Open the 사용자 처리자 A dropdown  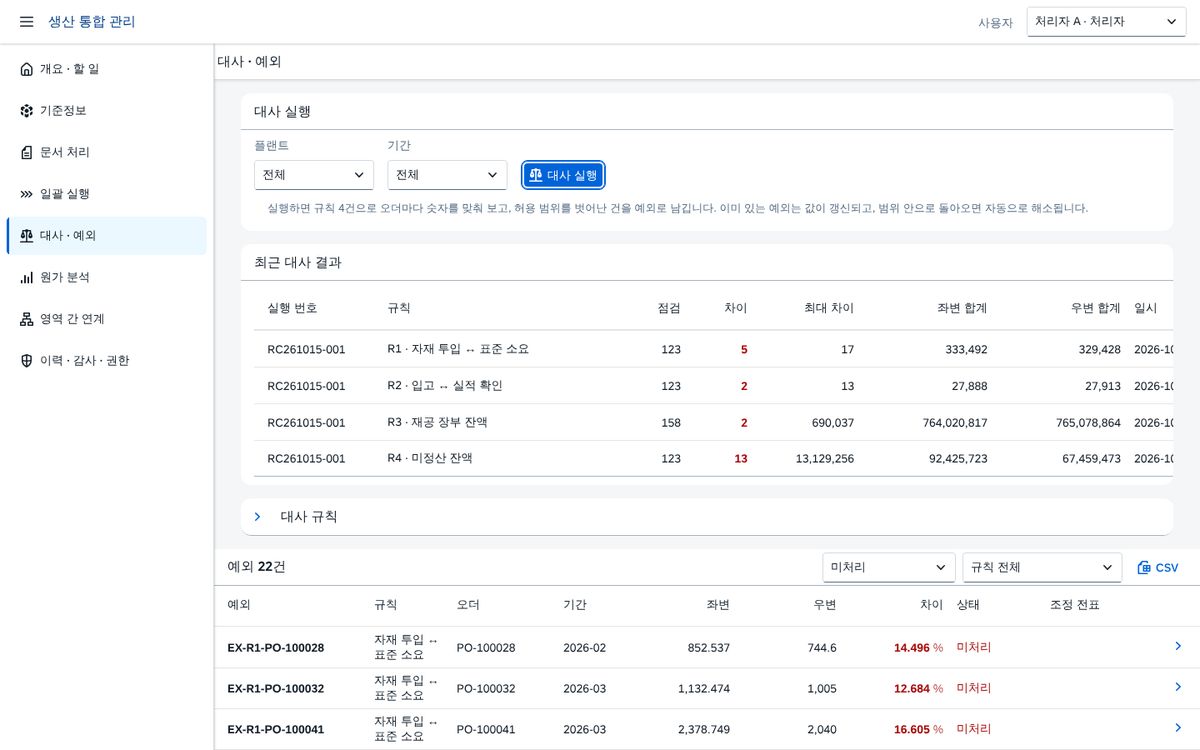[1106, 21]
